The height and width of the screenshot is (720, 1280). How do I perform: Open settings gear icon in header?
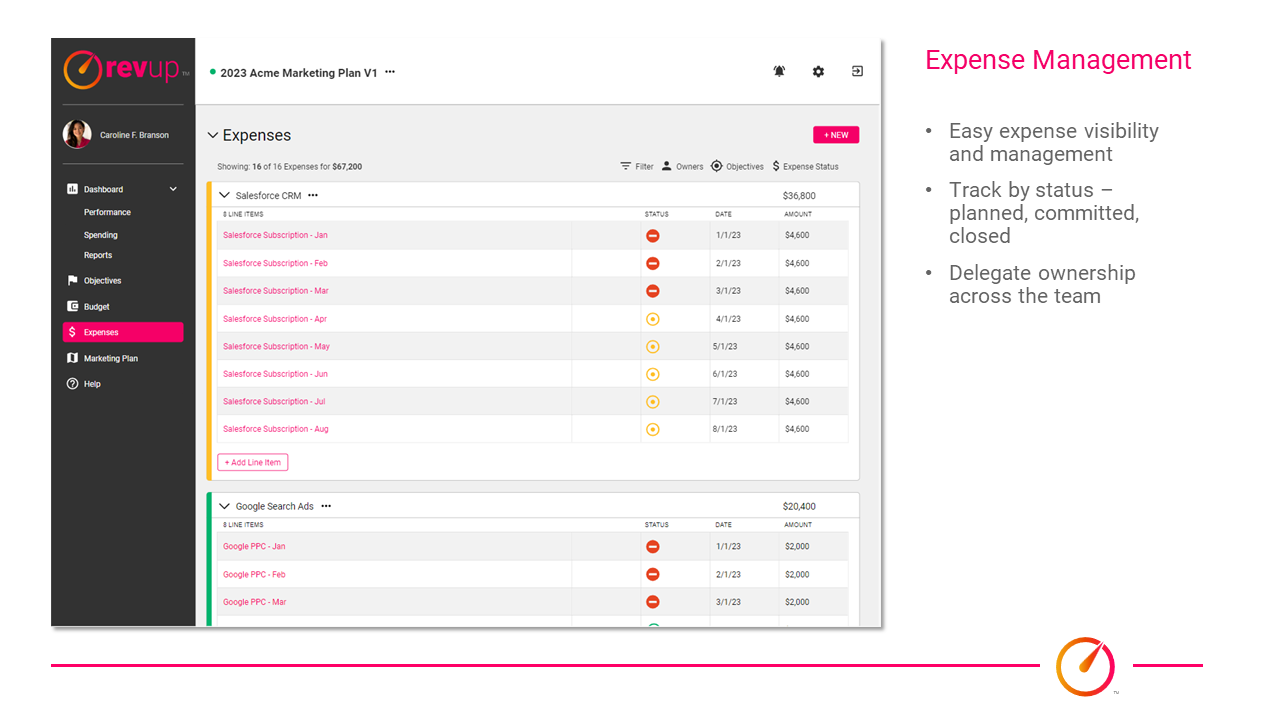818,71
